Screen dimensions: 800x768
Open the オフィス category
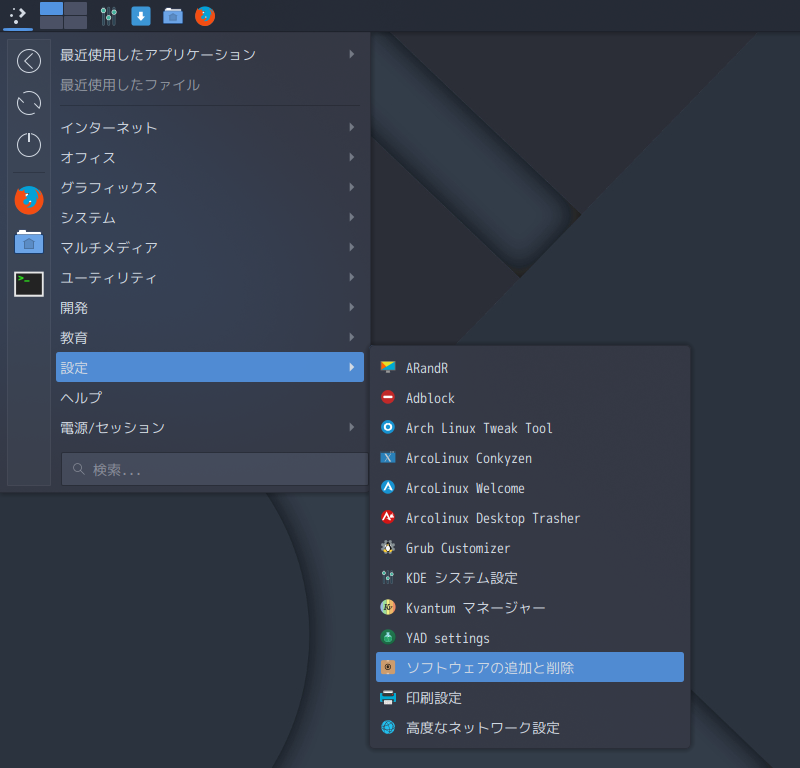(x=210, y=158)
